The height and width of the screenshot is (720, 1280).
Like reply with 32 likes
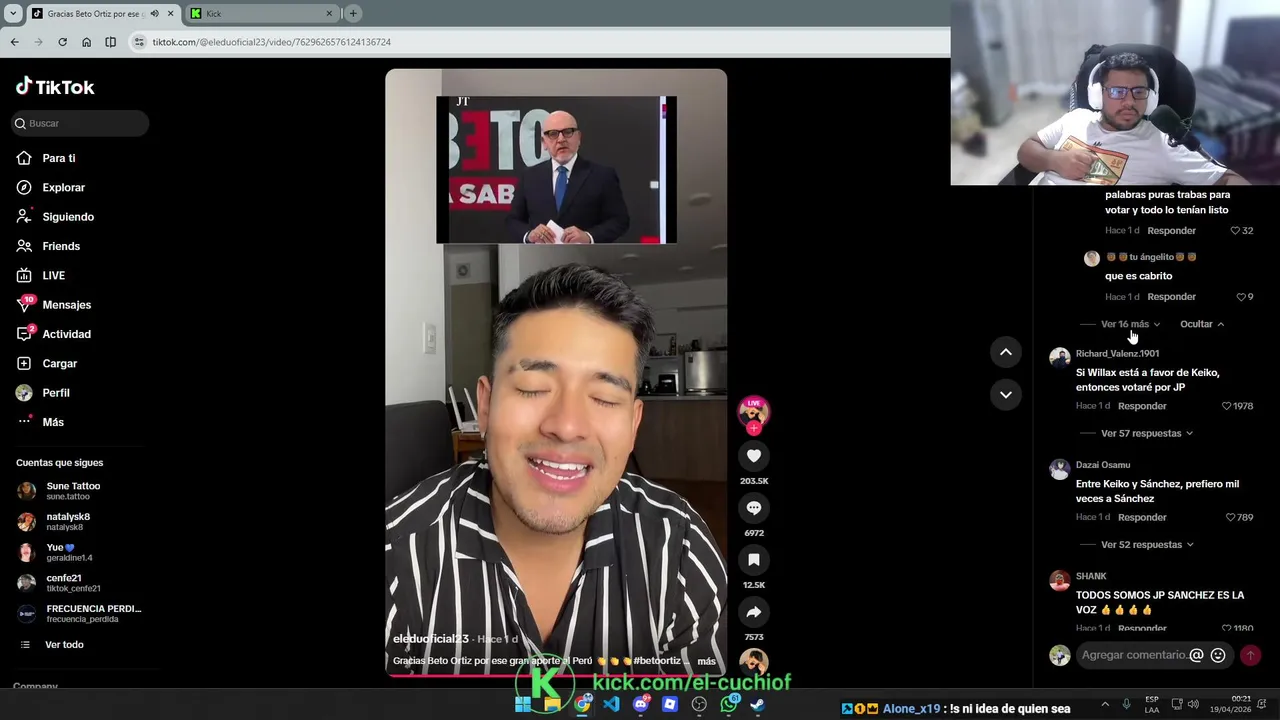point(1235,231)
